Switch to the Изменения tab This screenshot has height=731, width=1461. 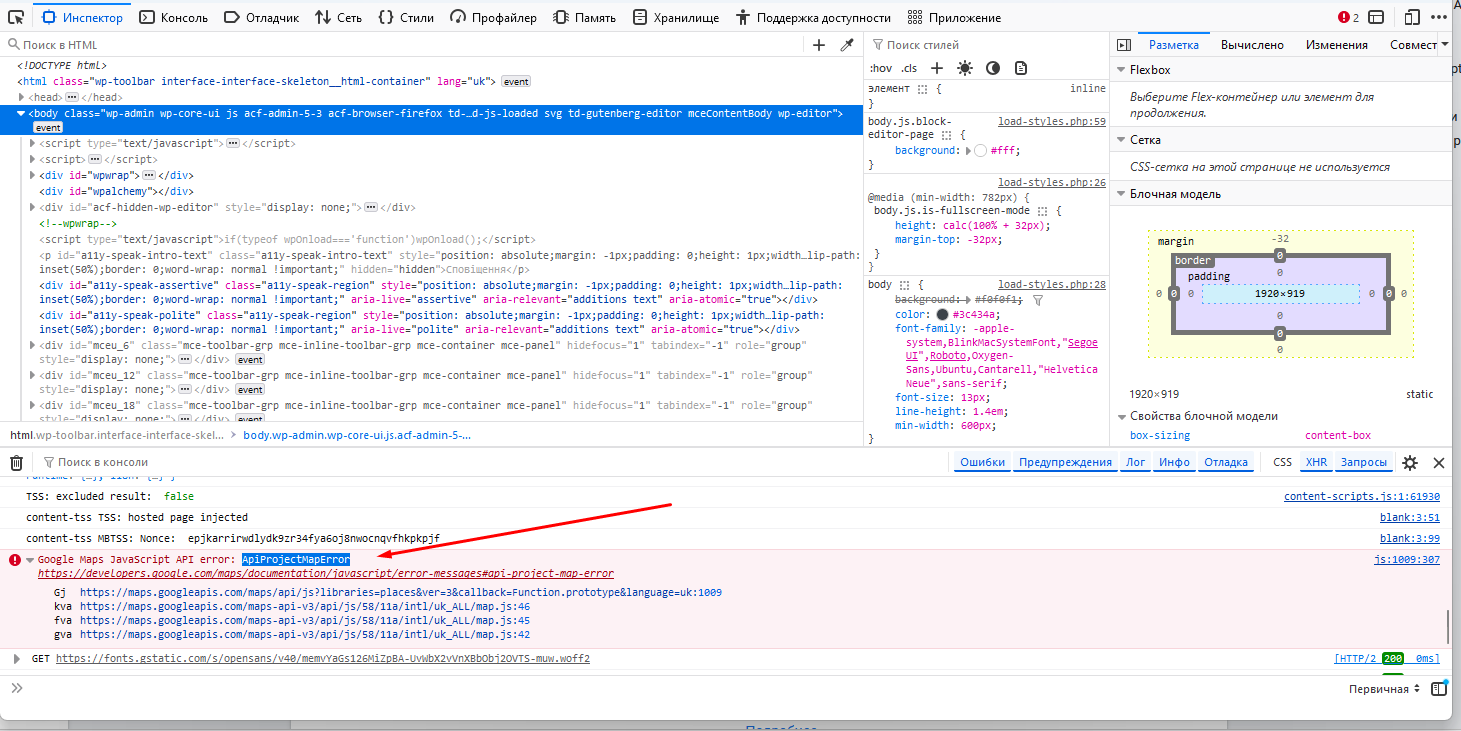[1336, 45]
